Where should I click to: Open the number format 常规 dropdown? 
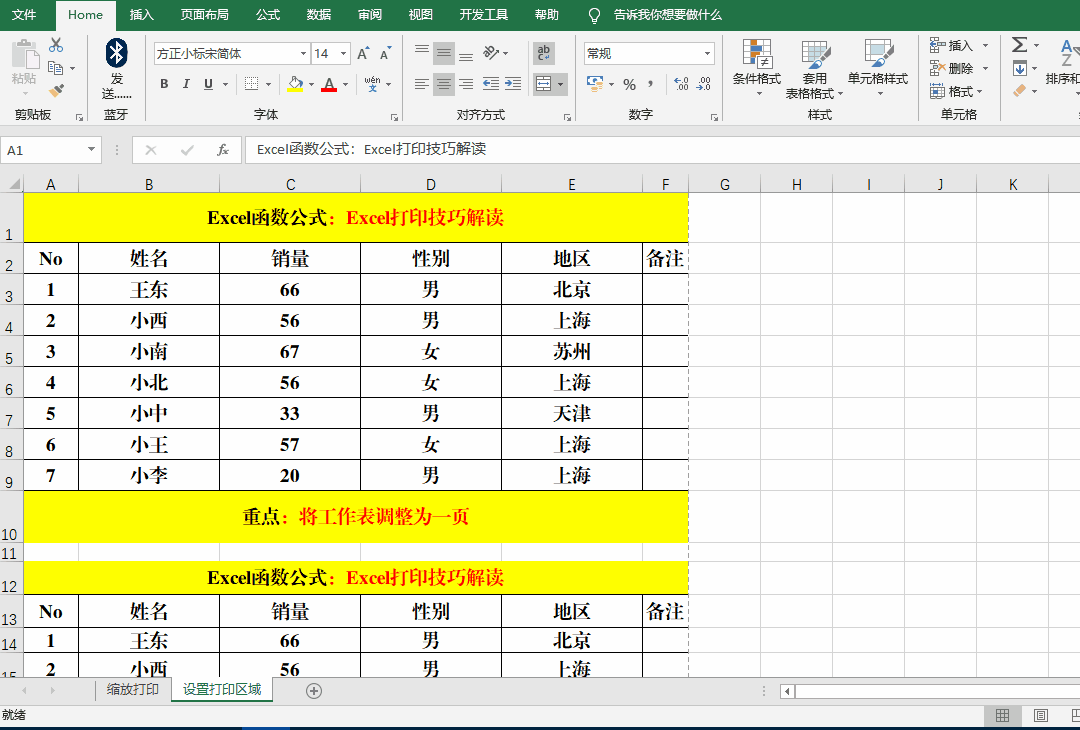(707, 53)
